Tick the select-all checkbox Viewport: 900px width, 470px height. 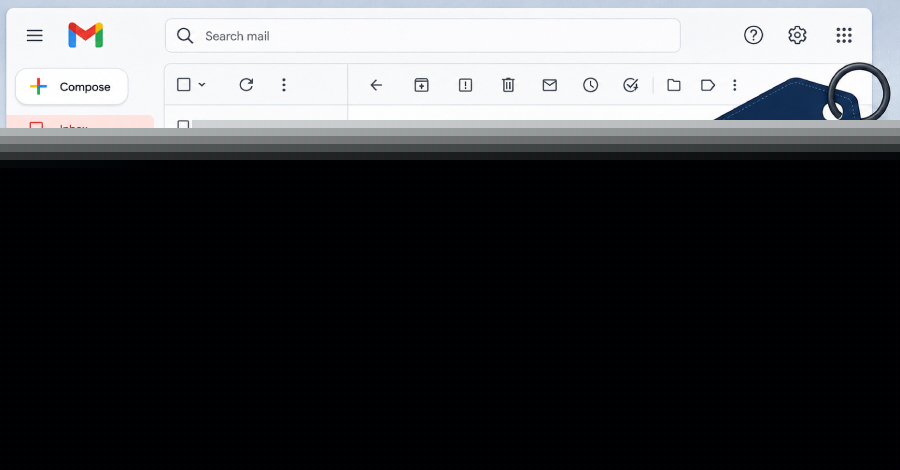184,84
